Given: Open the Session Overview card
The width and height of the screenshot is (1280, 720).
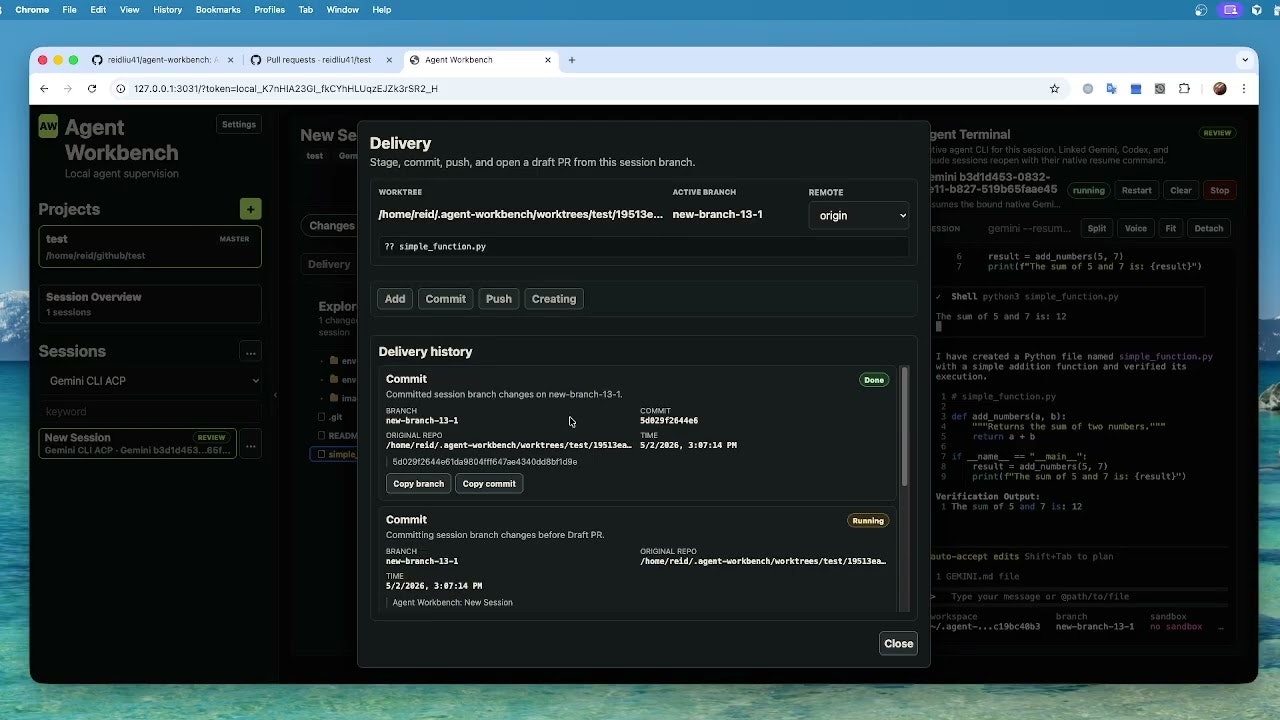Looking at the screenshot, I should pyautogui.click(x=150, y=304).
